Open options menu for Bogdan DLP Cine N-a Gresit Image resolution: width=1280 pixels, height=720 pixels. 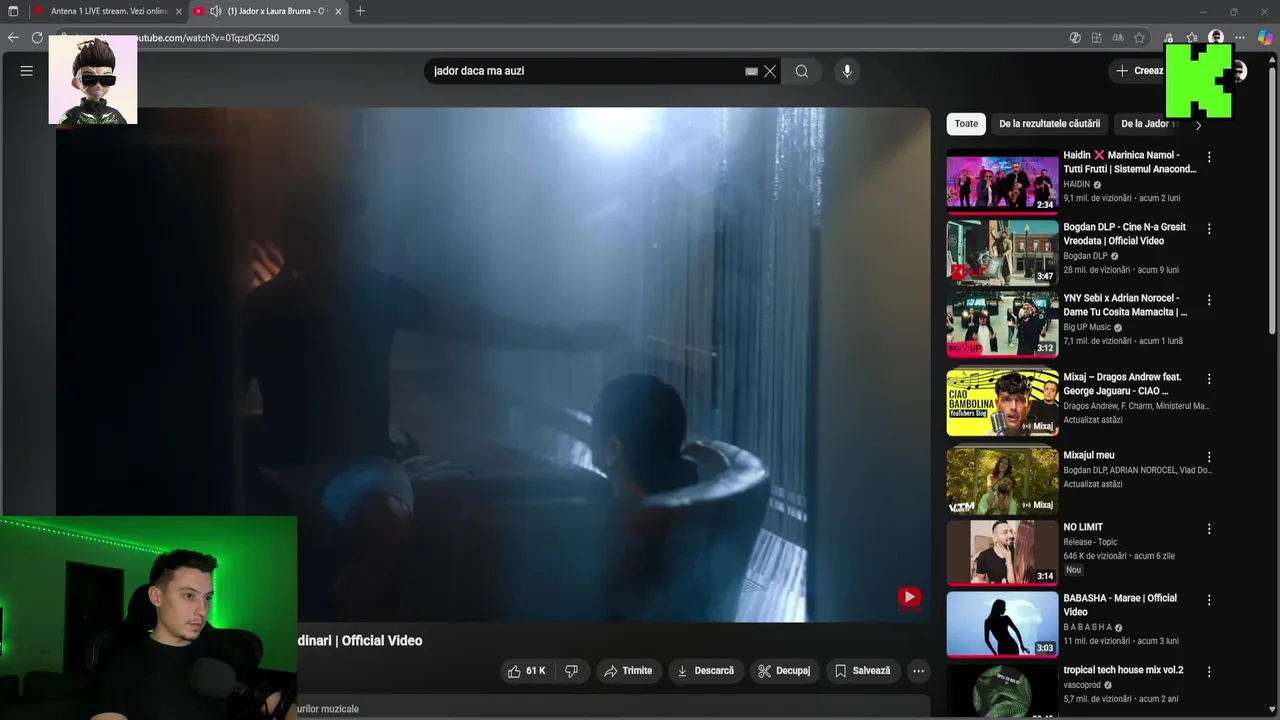coord(1209,229)
